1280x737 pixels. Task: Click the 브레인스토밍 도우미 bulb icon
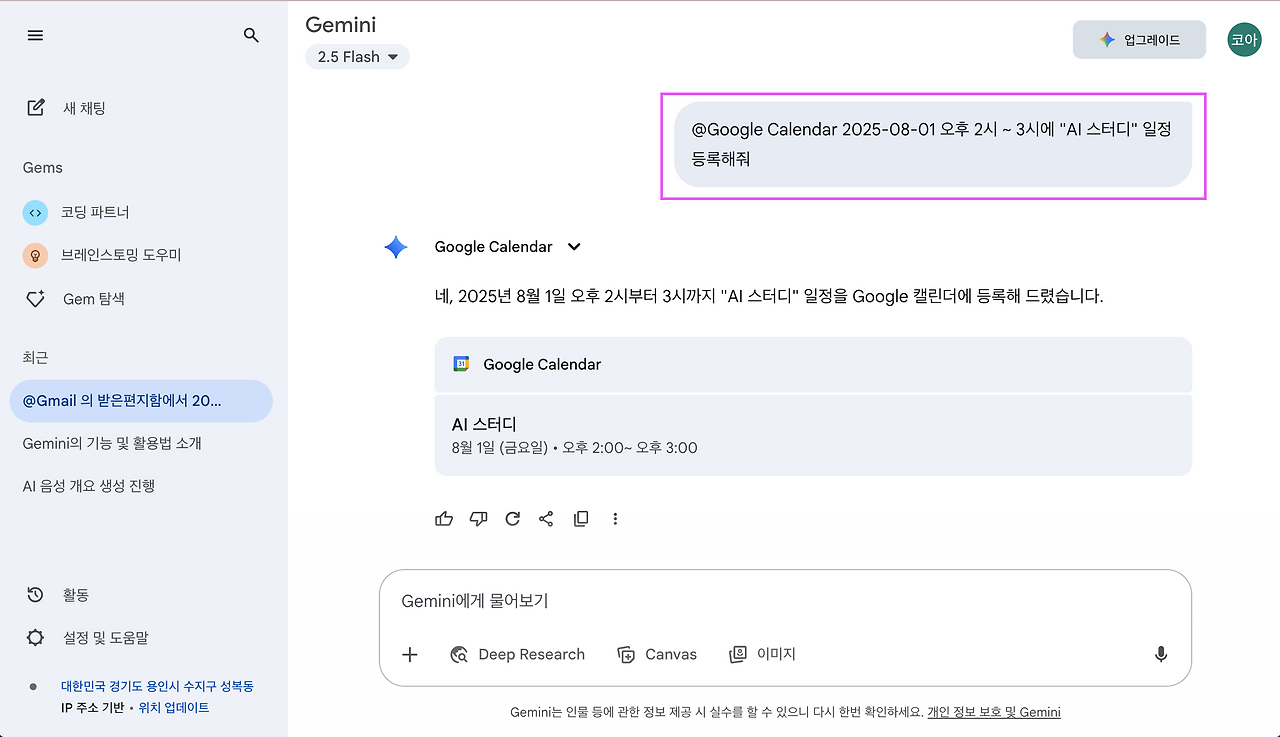(x=35, y=255)
